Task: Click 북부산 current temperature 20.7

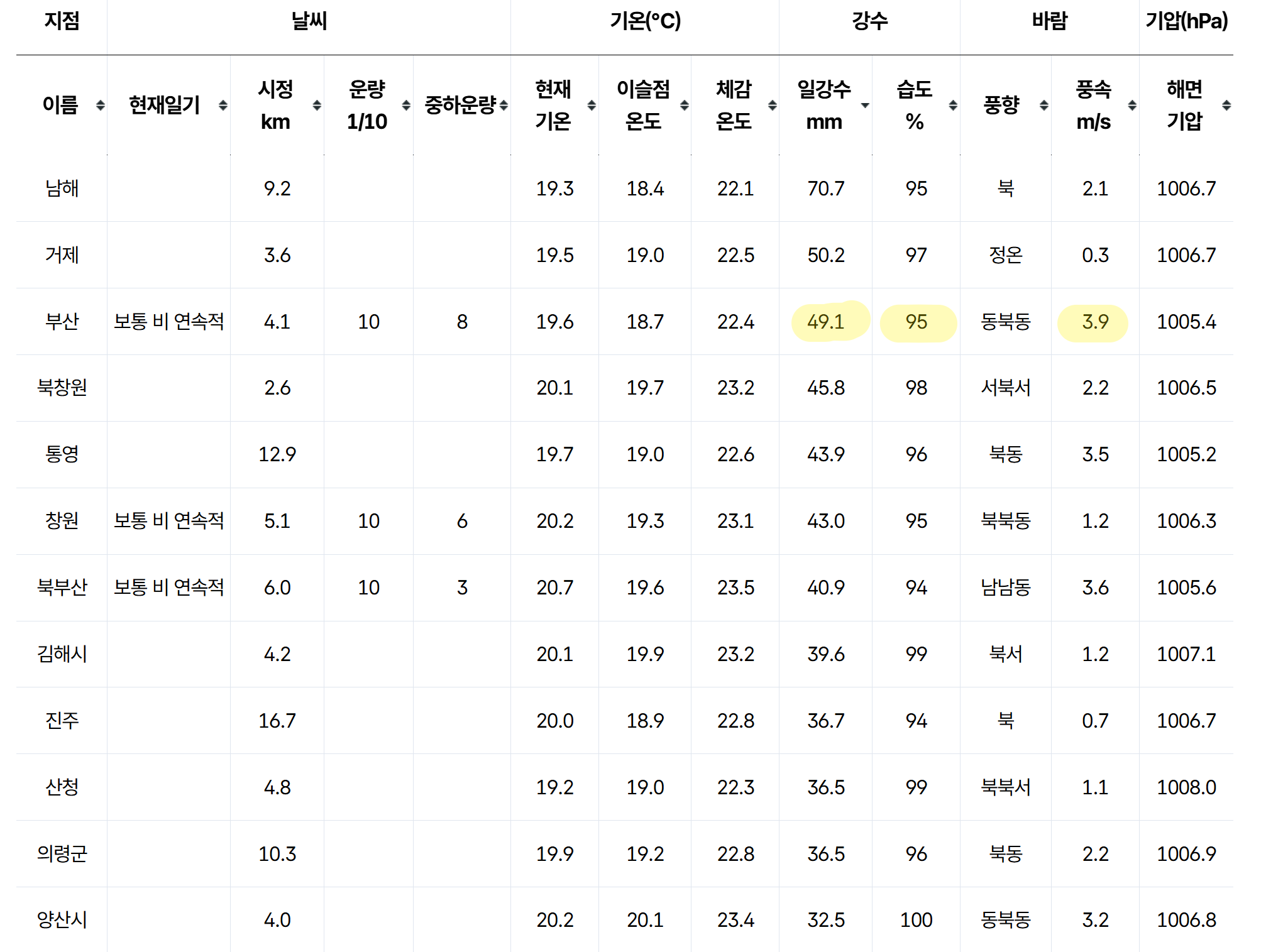Action: tap(554, 588)
